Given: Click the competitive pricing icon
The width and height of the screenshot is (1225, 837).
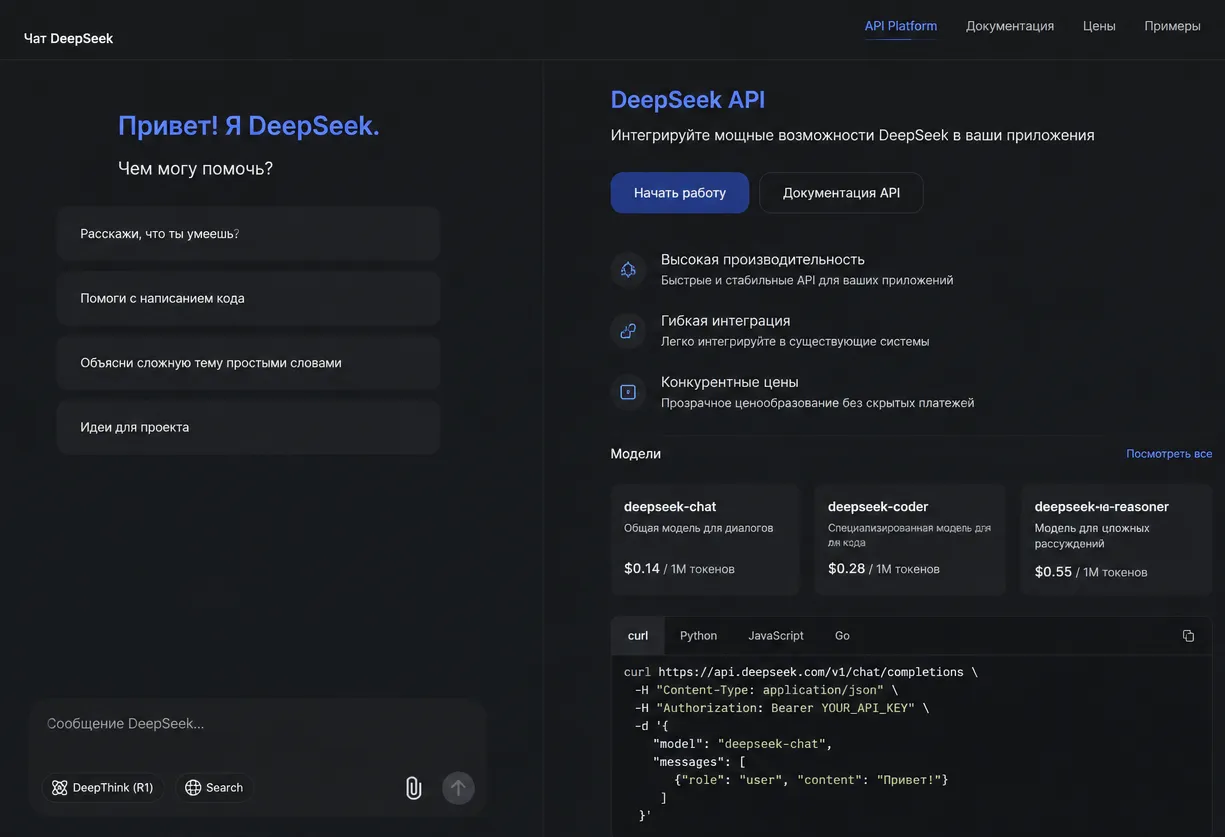Looking at the screenshot, I should [628, 392].
